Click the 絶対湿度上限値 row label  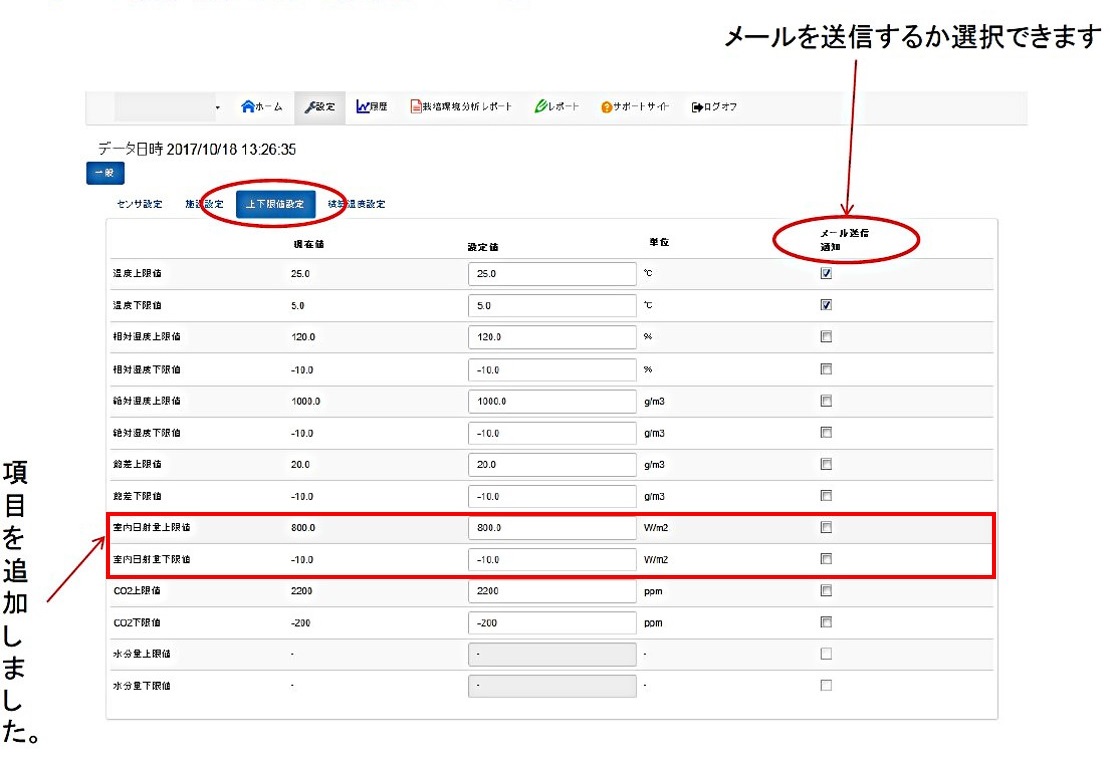(147, 401)
